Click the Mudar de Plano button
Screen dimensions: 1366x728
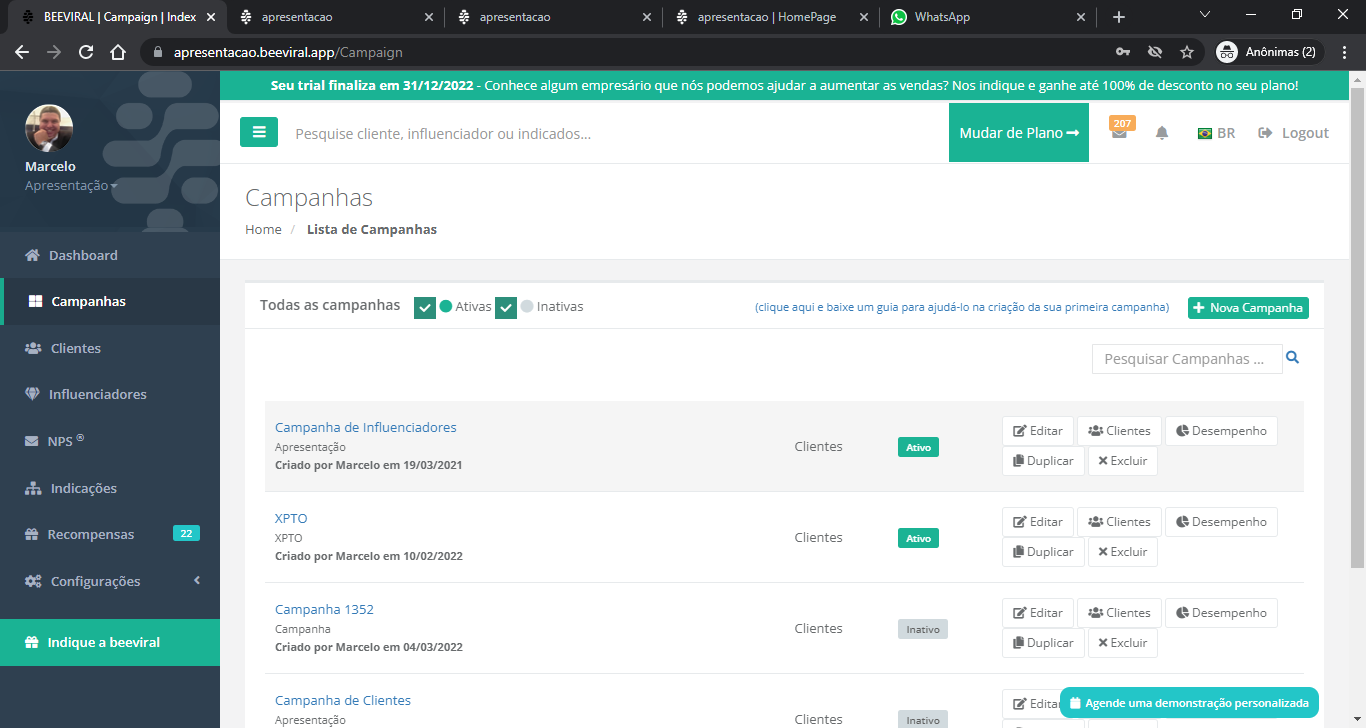pyautogui.click(x=1019, y=132)
